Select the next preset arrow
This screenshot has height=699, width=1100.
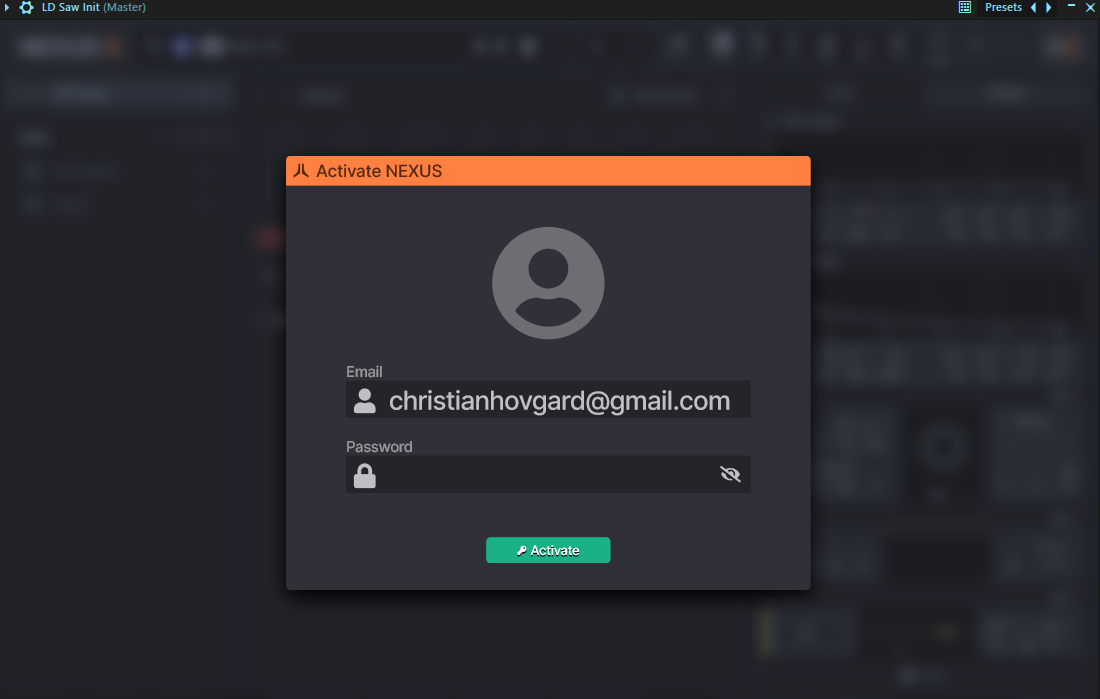point(1049,7)
